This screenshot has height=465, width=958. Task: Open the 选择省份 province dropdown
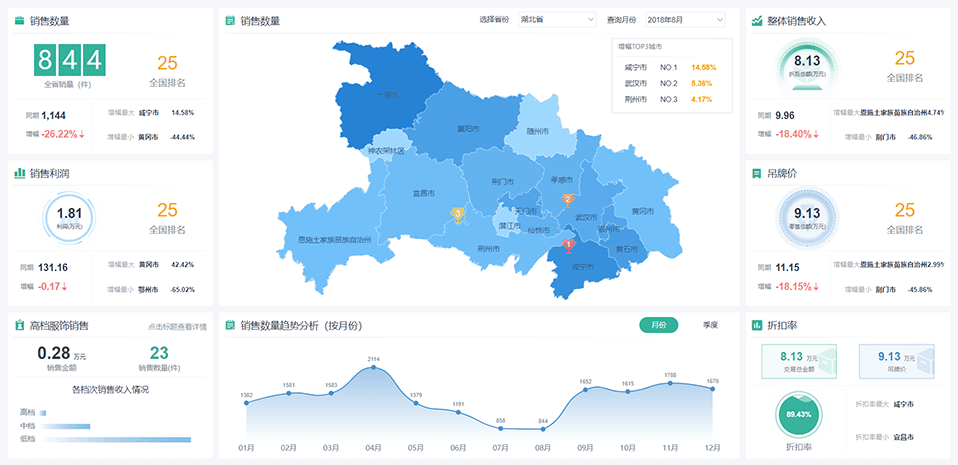tap(557, 20)
